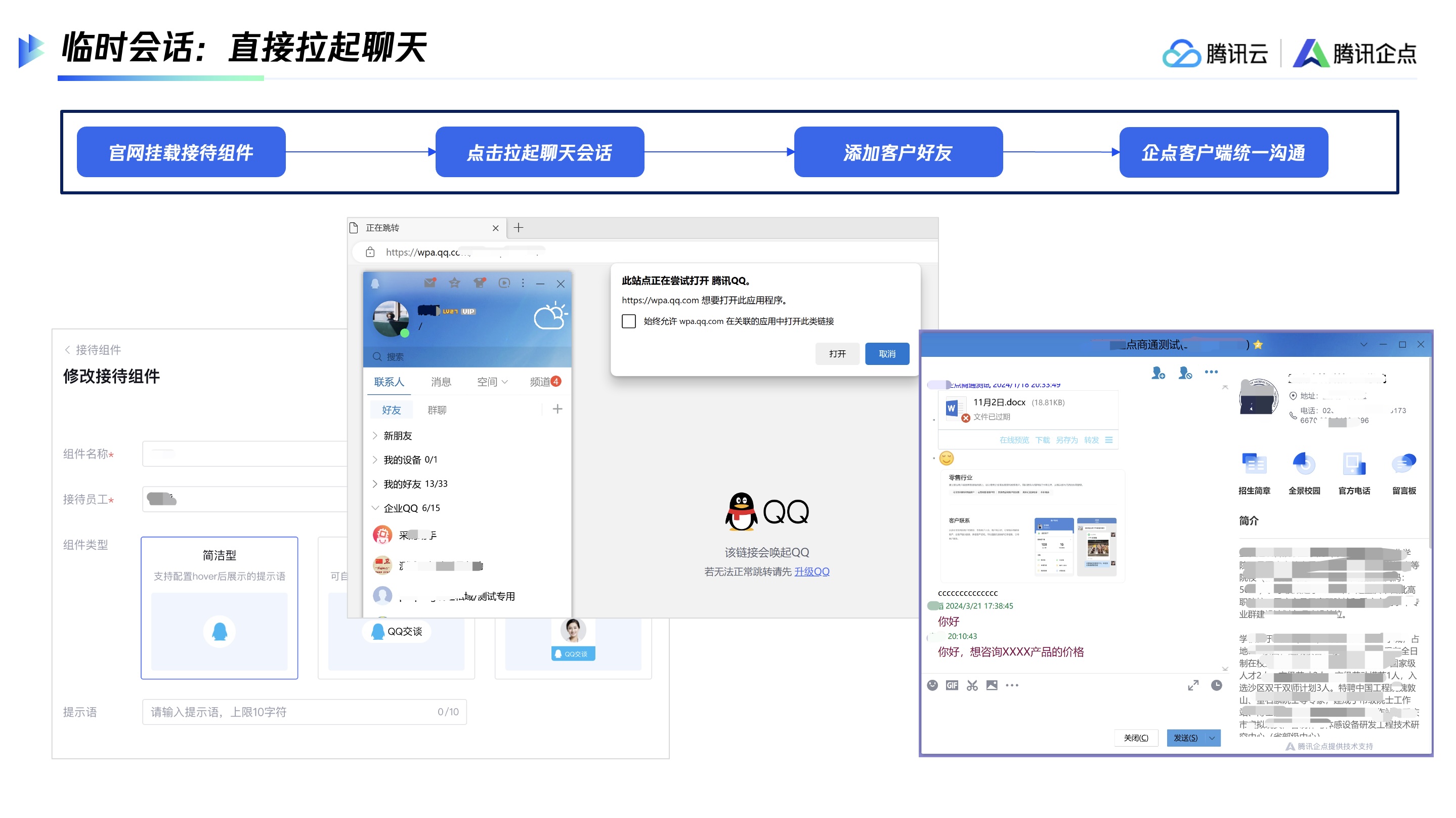
Task: Click the QQ profile avatar
Action: [x=390, y=318]
